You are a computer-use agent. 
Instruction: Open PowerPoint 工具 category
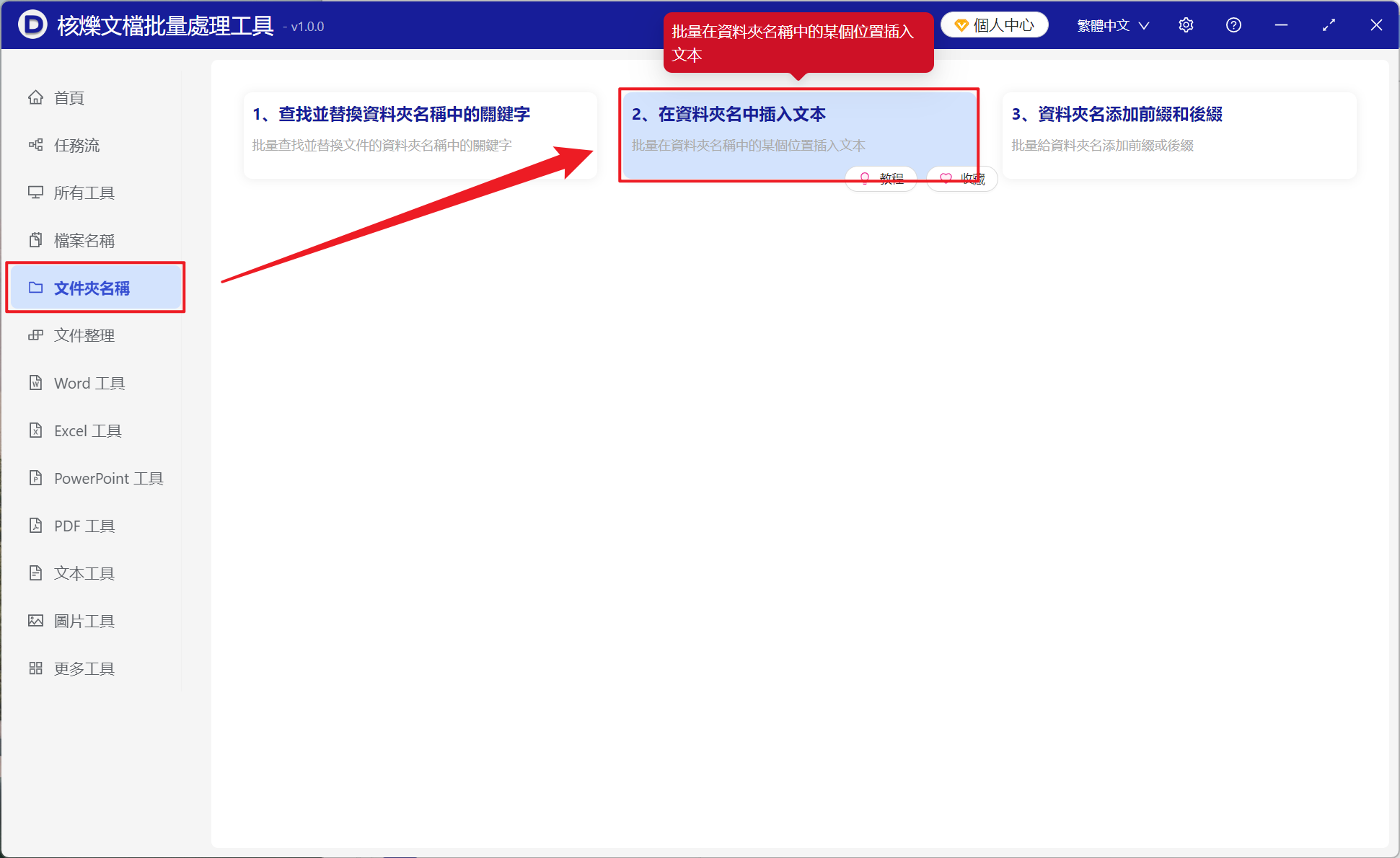click(95, 478)
